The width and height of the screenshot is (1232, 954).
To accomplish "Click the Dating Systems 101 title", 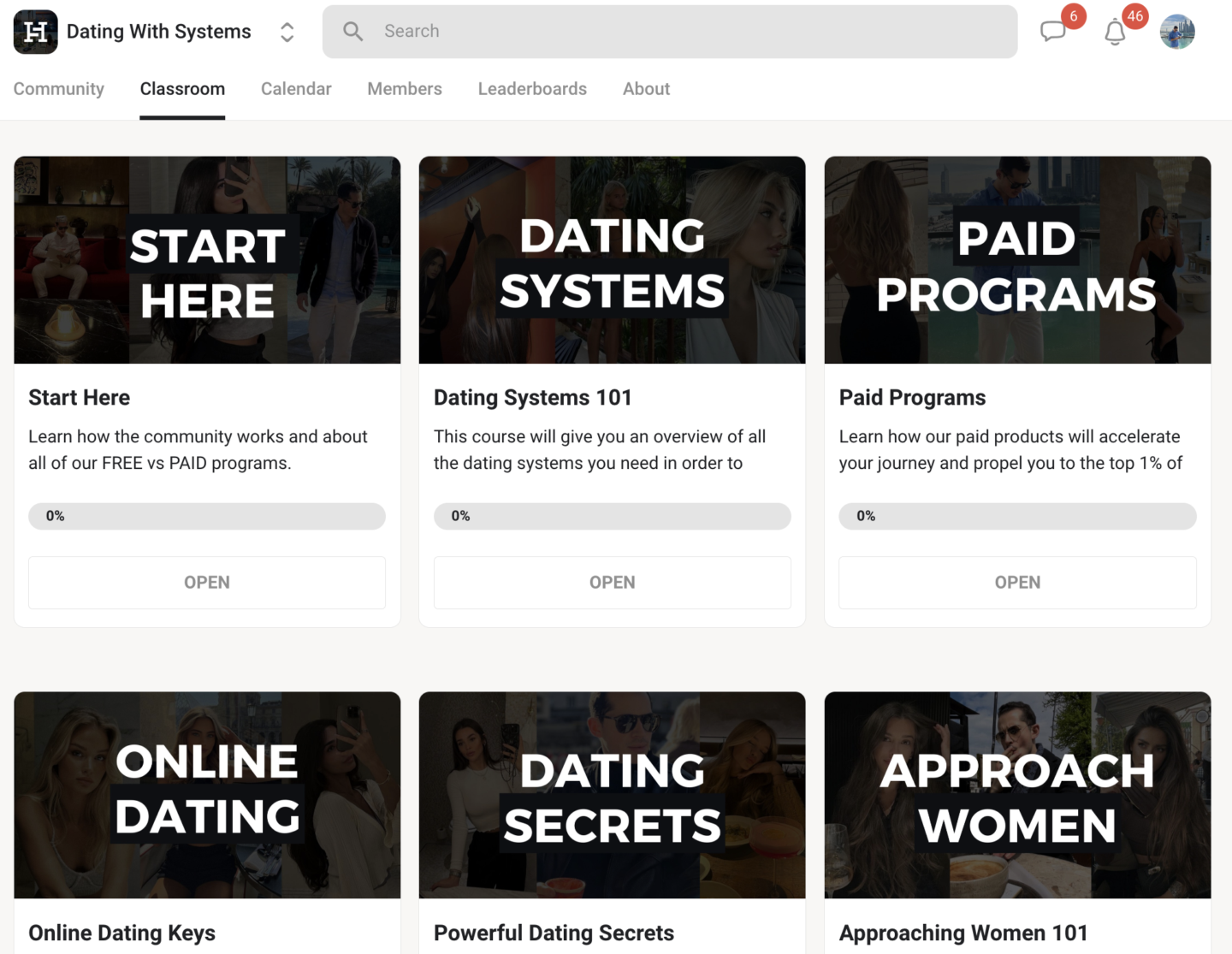I will click(532, 398).
